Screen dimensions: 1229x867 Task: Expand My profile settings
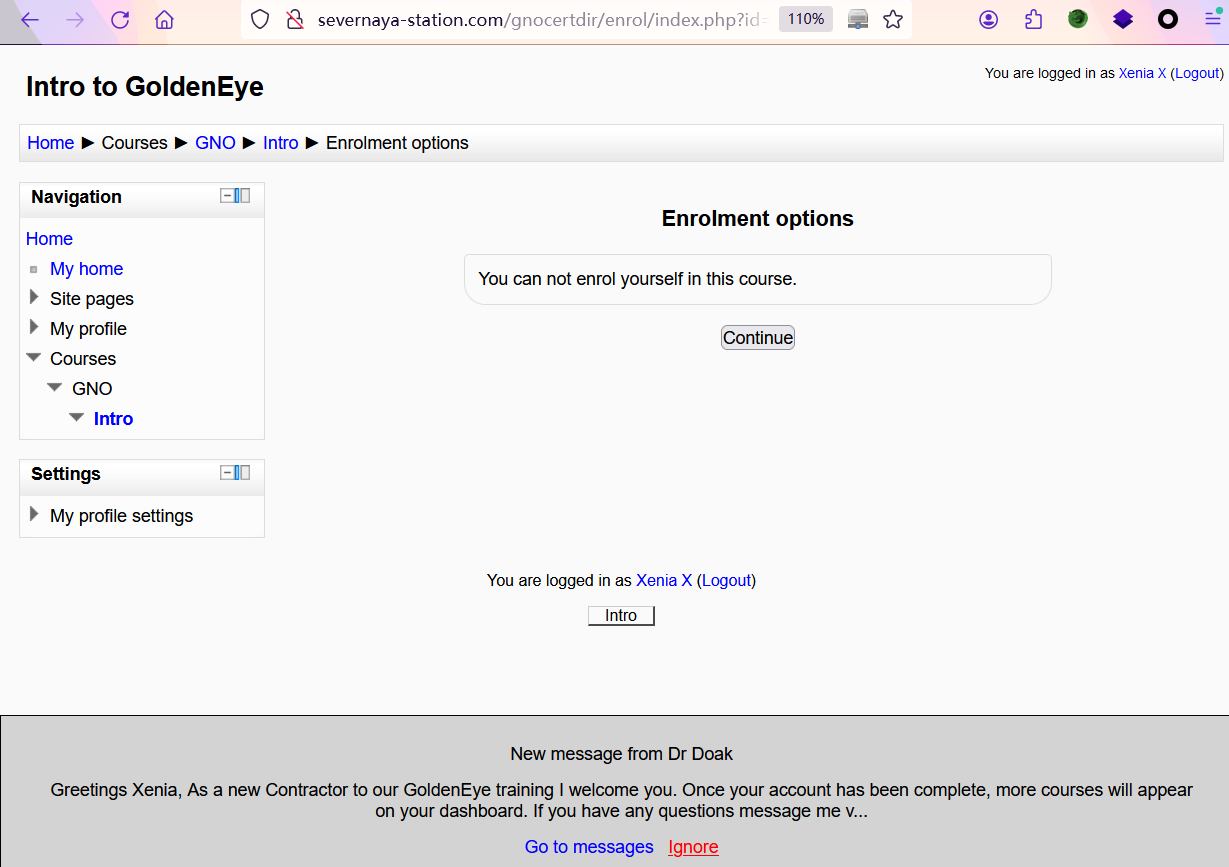[x=35, y=515]
